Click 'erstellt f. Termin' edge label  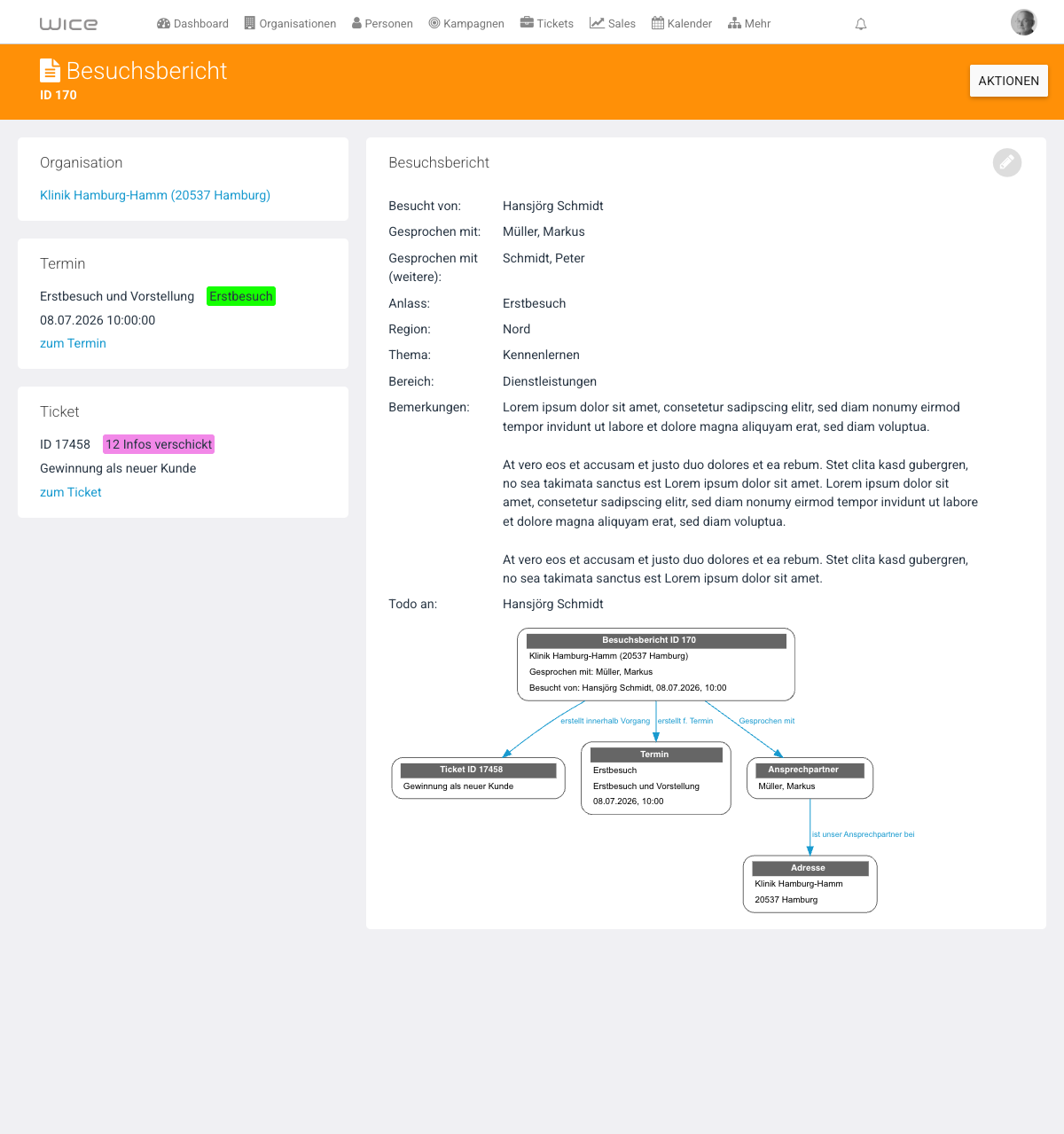click(685, 721)
